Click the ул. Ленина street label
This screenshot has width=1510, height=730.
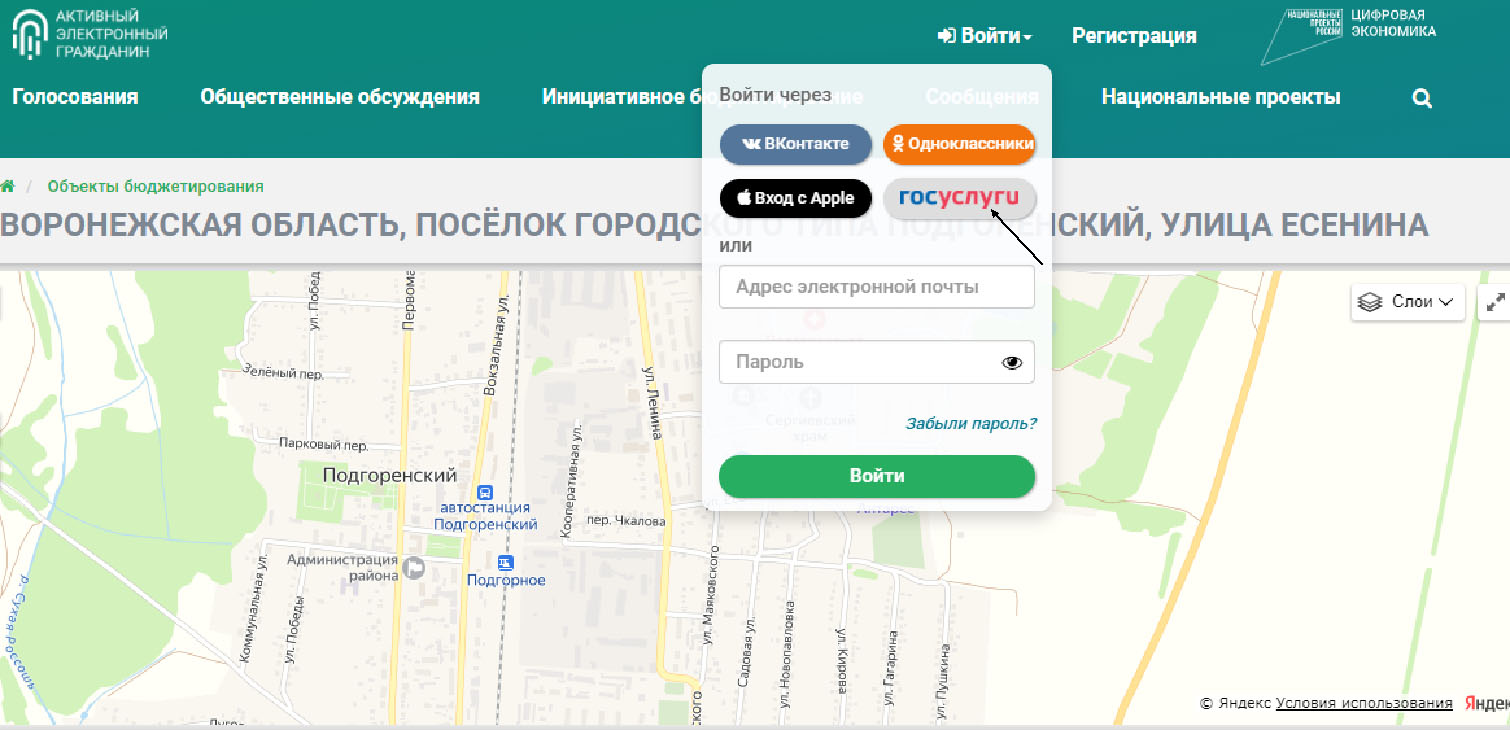[x=654, y=403]
